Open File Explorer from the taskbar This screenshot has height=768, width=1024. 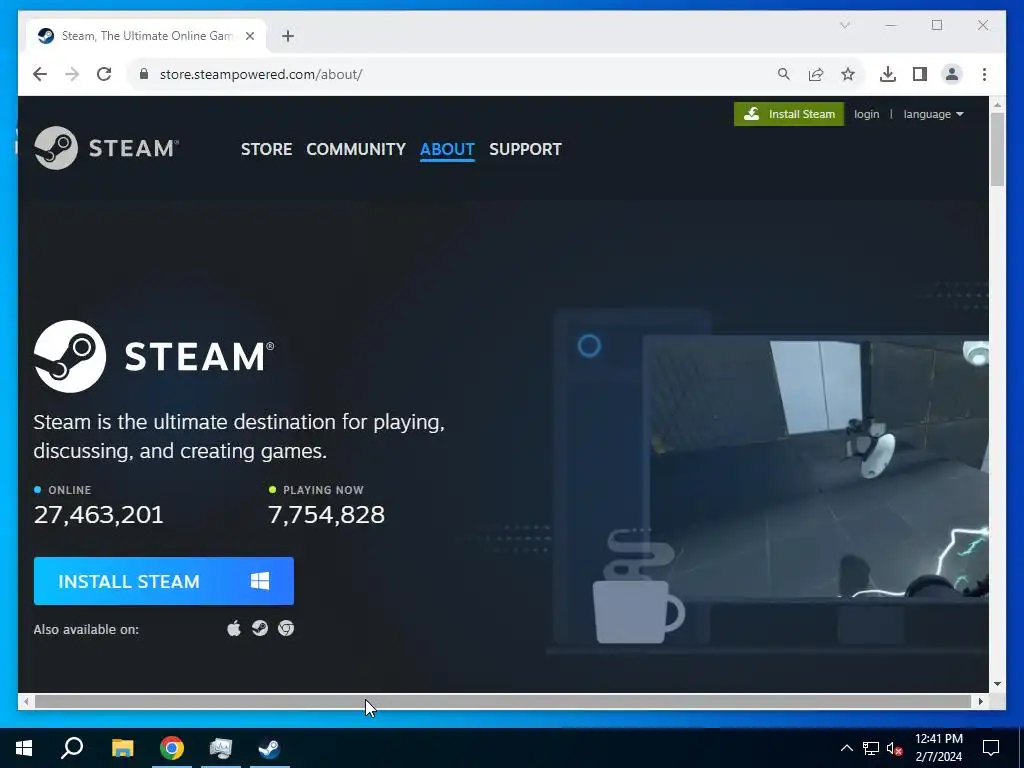tap(122, 748)
